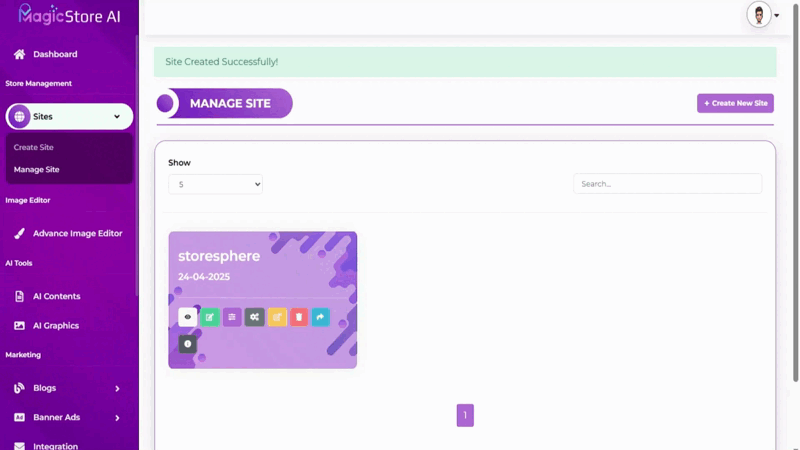This screenshot has height=450, width=800.
Task: Click the gray gears settings icon
Action: coord(255,317)
